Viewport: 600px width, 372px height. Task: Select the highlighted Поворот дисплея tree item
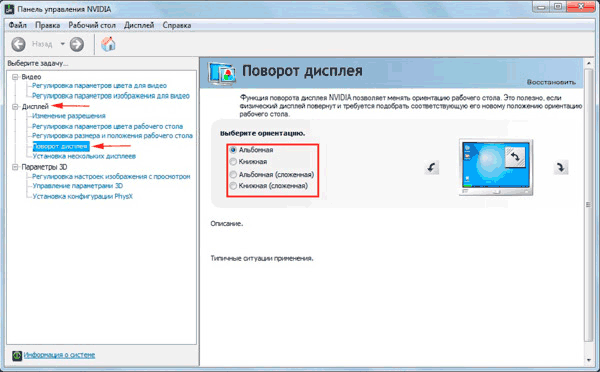pyautogui.click(x=61, y=146)
